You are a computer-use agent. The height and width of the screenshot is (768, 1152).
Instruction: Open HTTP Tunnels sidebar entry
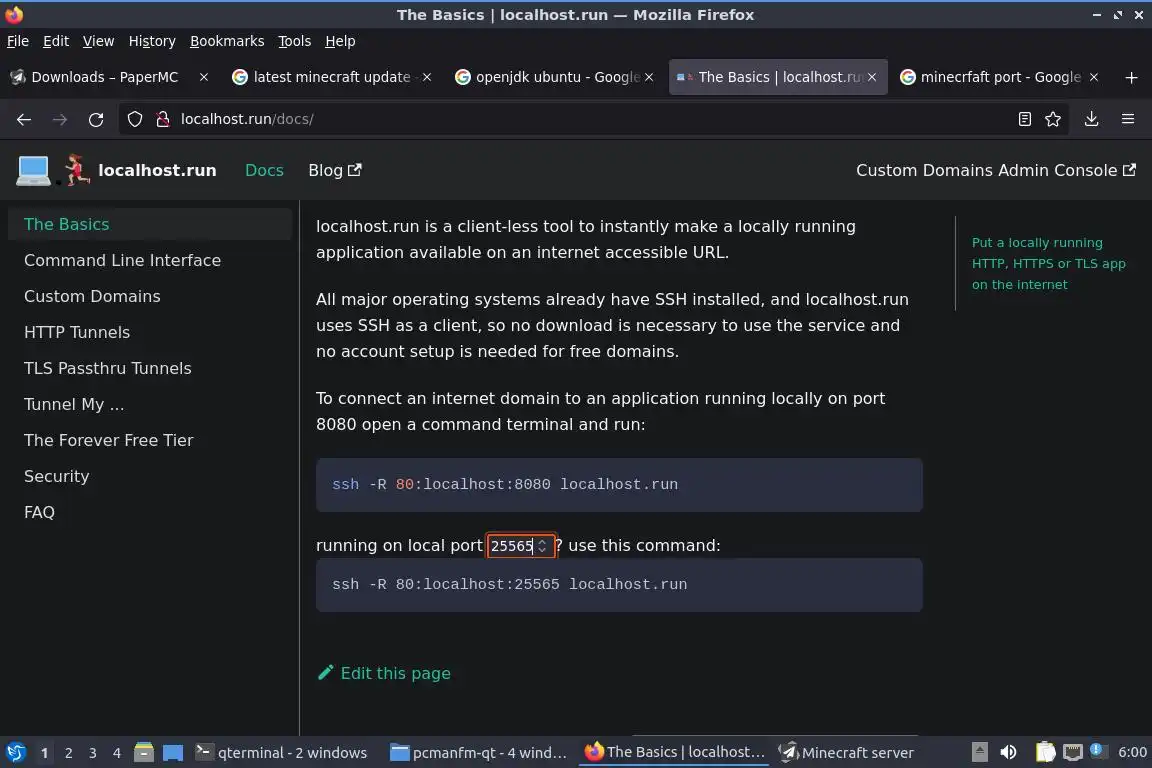pyautogui.click(x=150, y=332)
